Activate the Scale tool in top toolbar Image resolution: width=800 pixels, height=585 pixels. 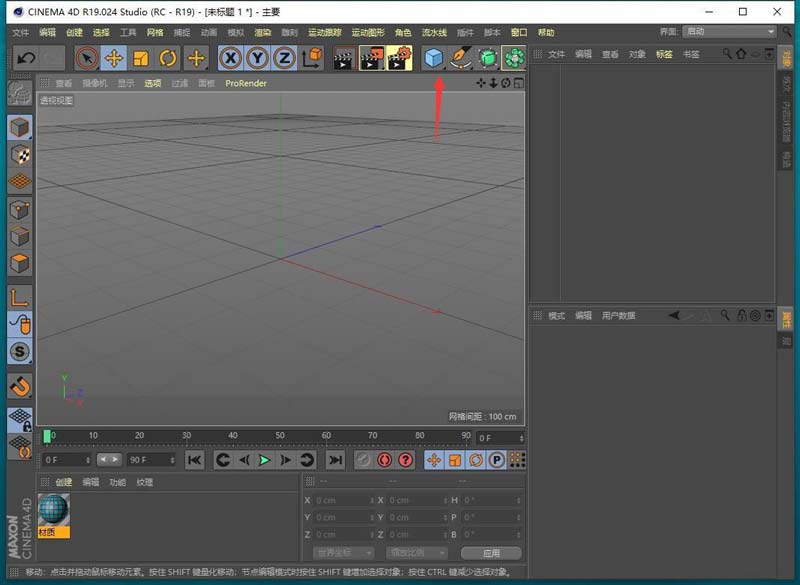pyautogui.click(x=141, y=58)
